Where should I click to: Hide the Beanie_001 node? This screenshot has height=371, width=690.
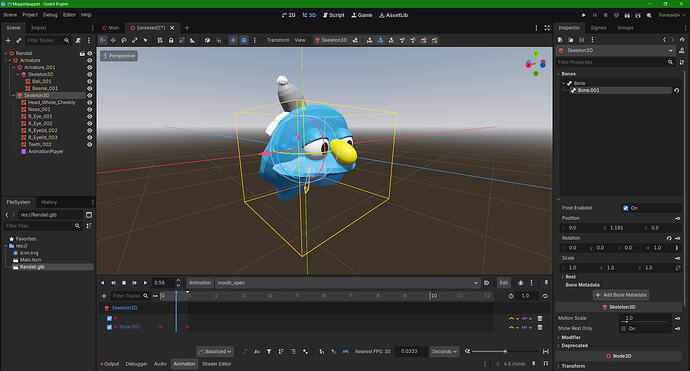(x=89, y=88)
